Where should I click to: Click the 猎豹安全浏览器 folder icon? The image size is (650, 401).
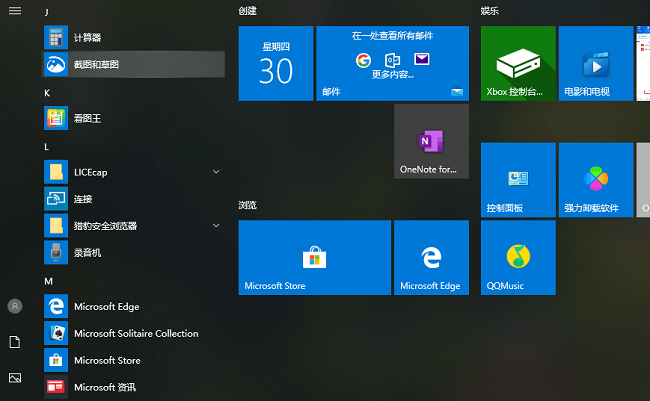[56, 226]
